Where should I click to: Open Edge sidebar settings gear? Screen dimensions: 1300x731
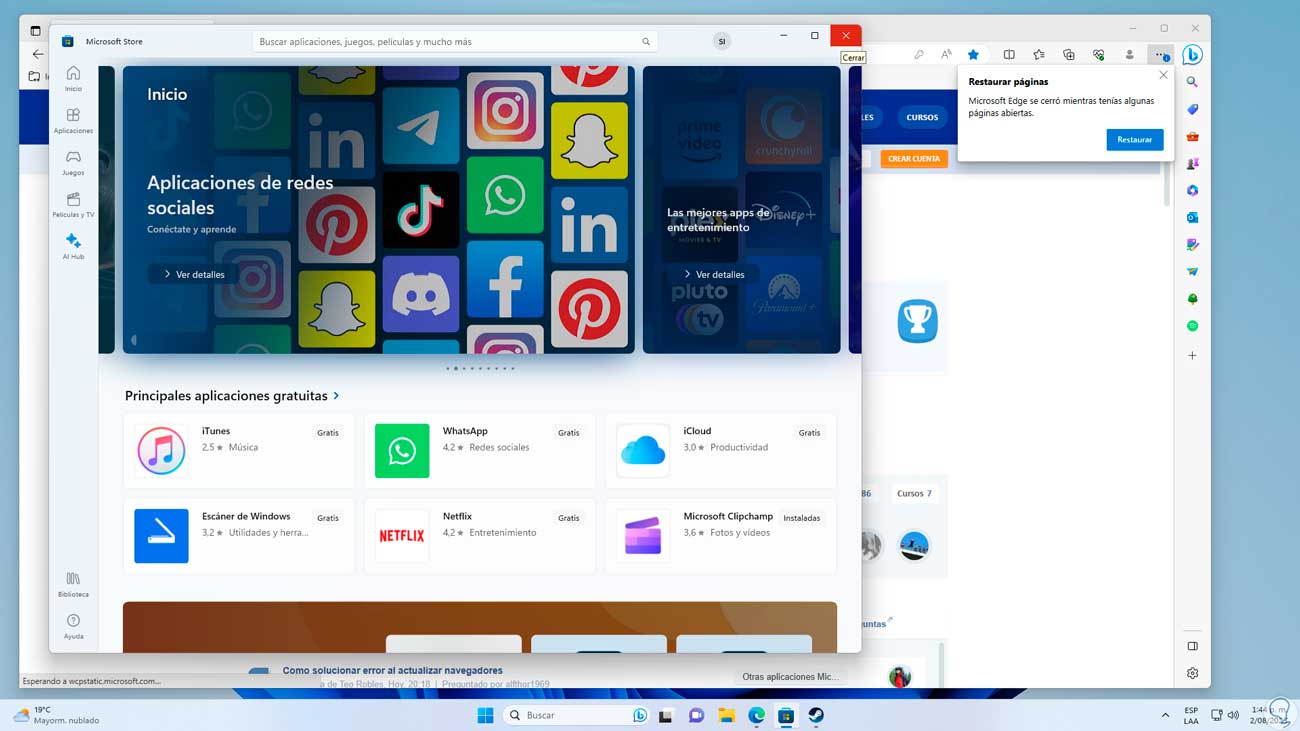point(1192,673)
